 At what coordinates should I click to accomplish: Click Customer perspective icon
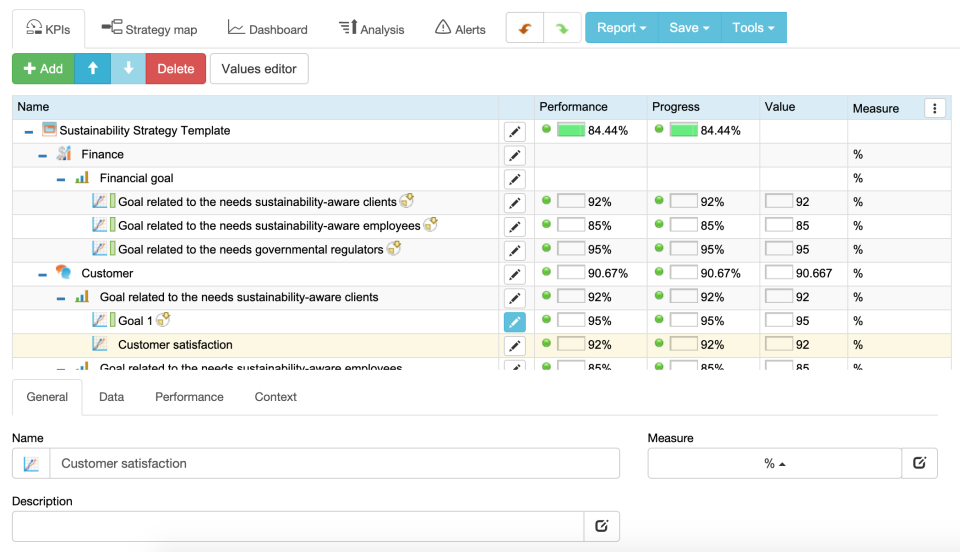tap(63, 272)
